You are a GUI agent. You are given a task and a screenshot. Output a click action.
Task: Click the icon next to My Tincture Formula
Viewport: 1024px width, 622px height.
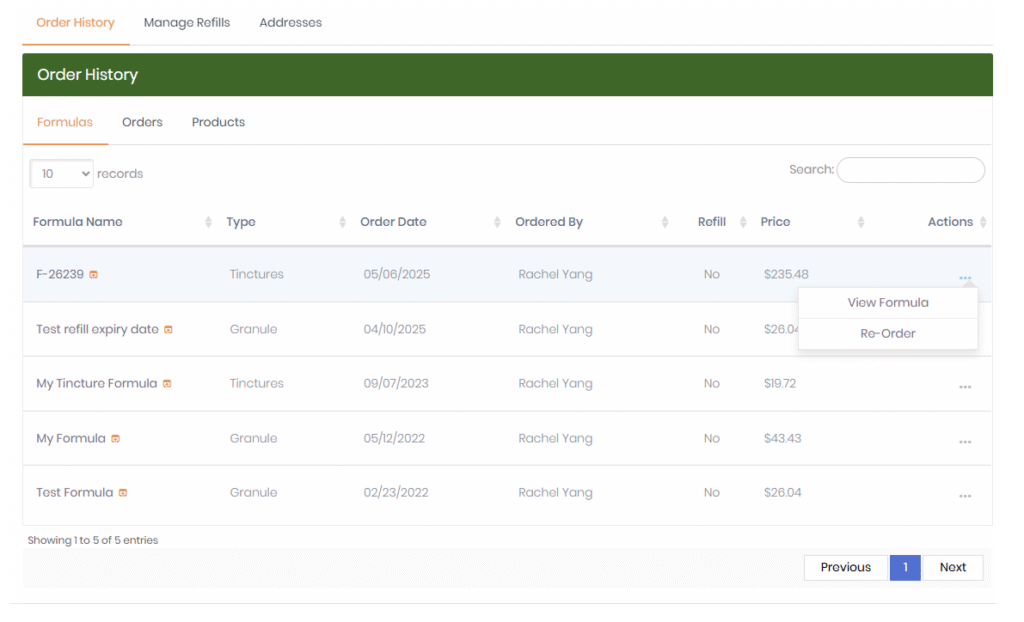(167, 384)
